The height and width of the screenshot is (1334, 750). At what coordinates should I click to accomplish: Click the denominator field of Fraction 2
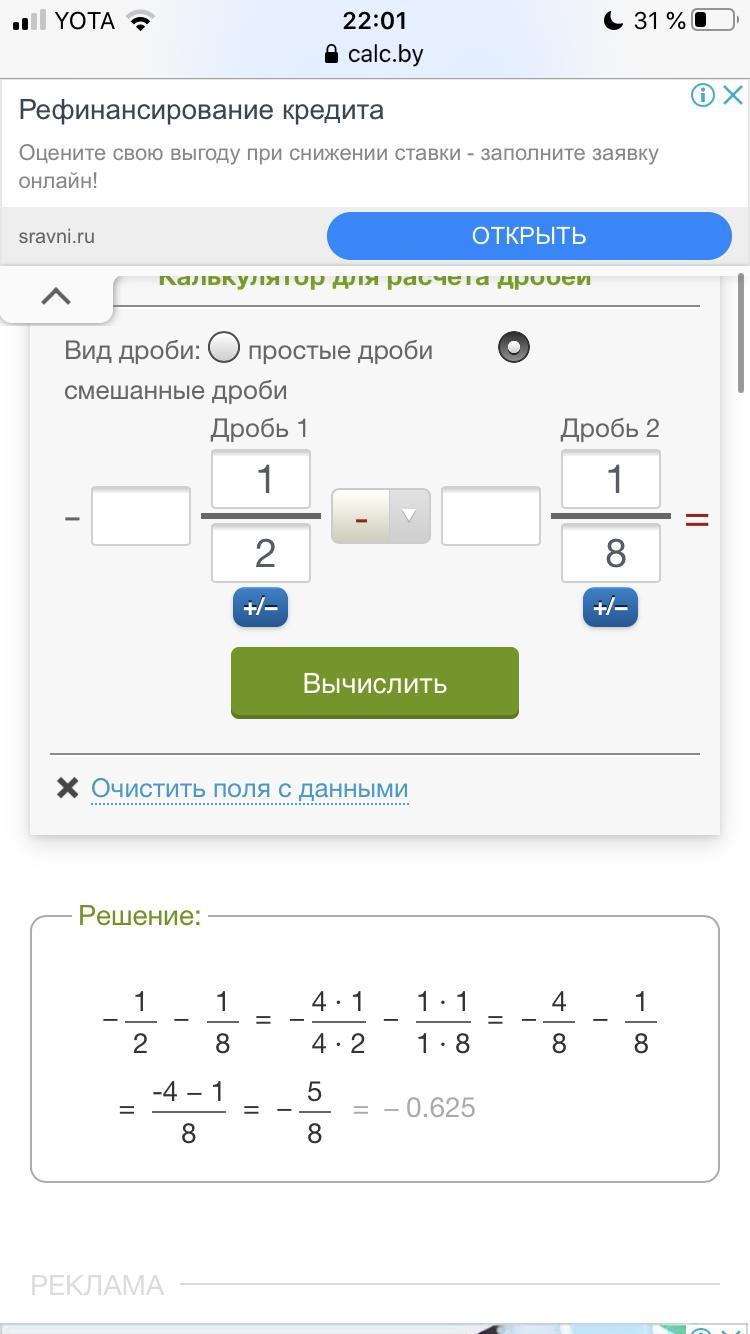610,553
